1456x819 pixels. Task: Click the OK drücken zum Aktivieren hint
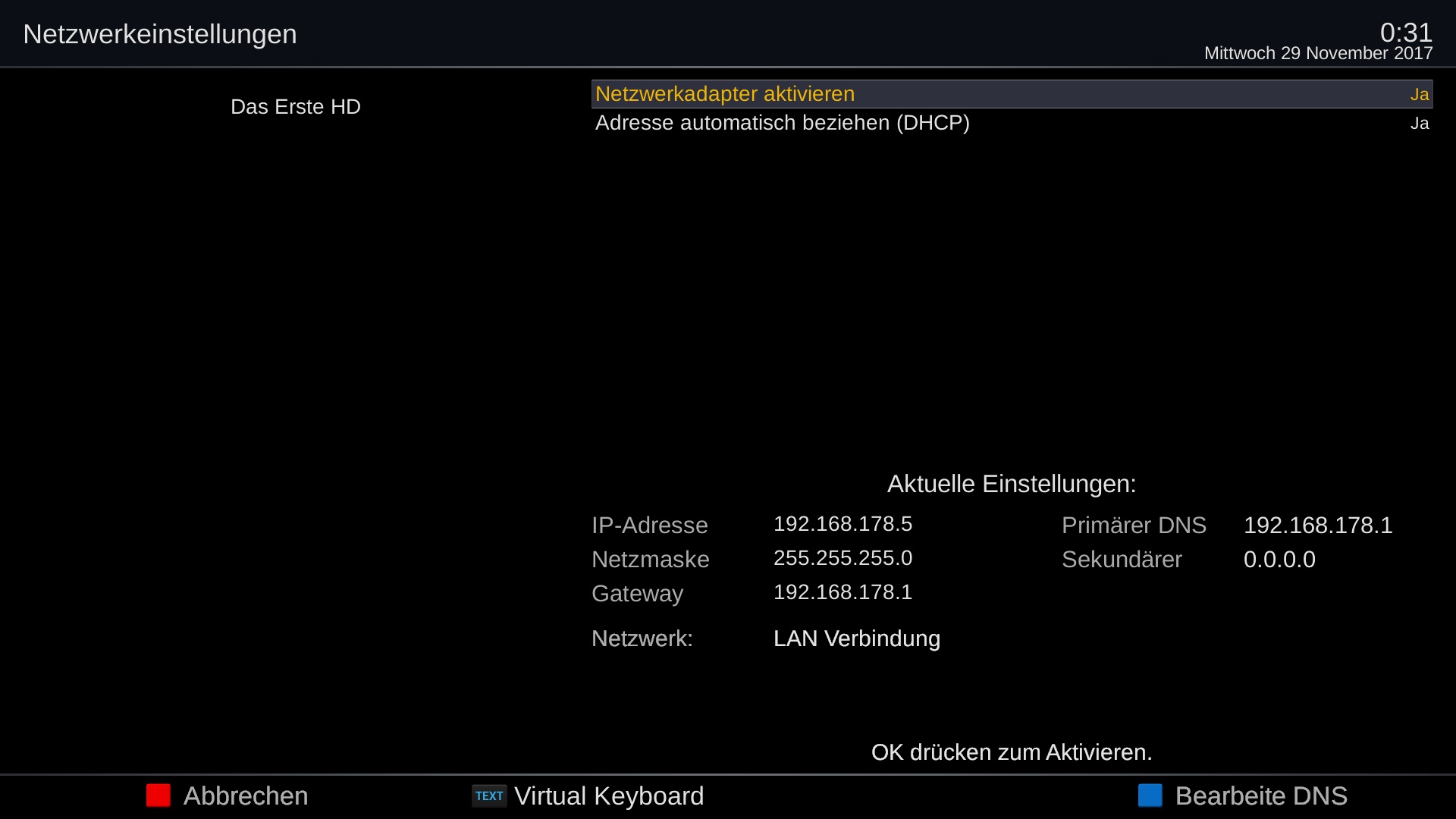1012,752
